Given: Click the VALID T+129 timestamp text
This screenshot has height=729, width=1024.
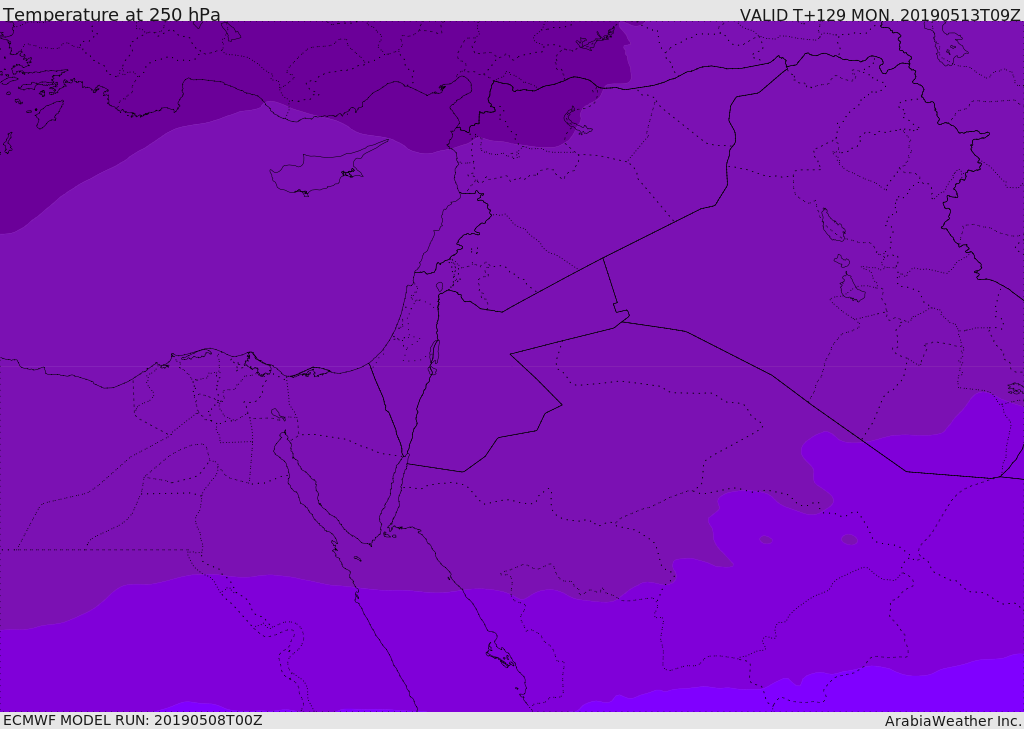Looking at the screenshot, I should [879, 15].
